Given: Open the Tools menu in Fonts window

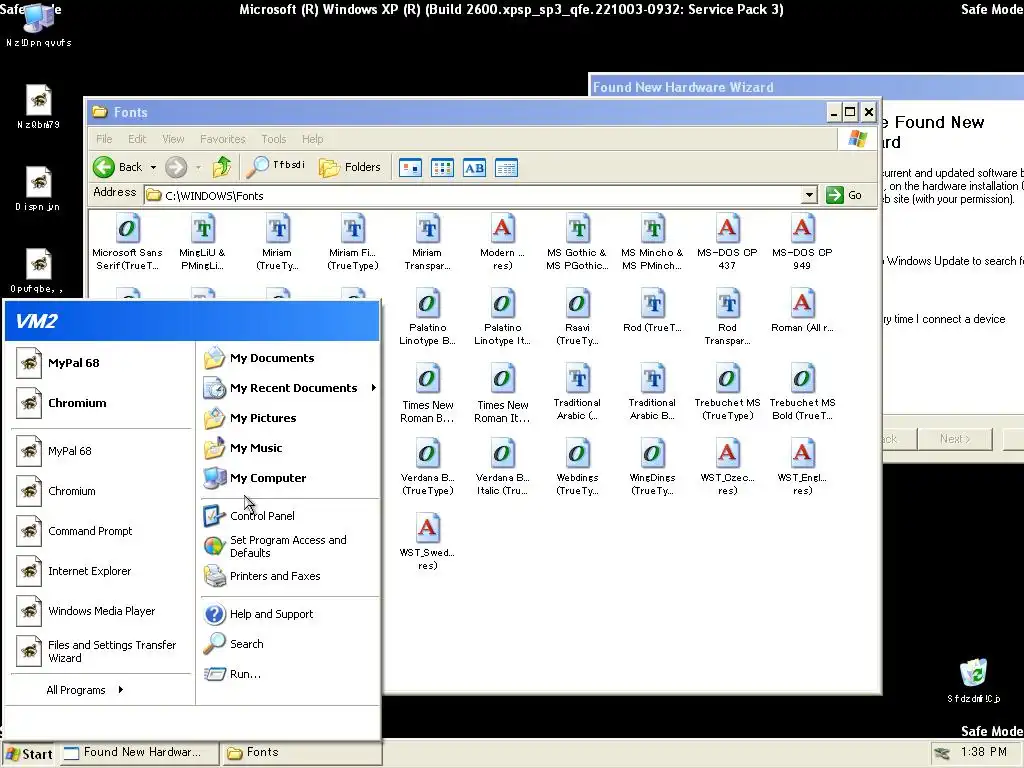Looking at the screenshot, I should [x=274, y=138].
